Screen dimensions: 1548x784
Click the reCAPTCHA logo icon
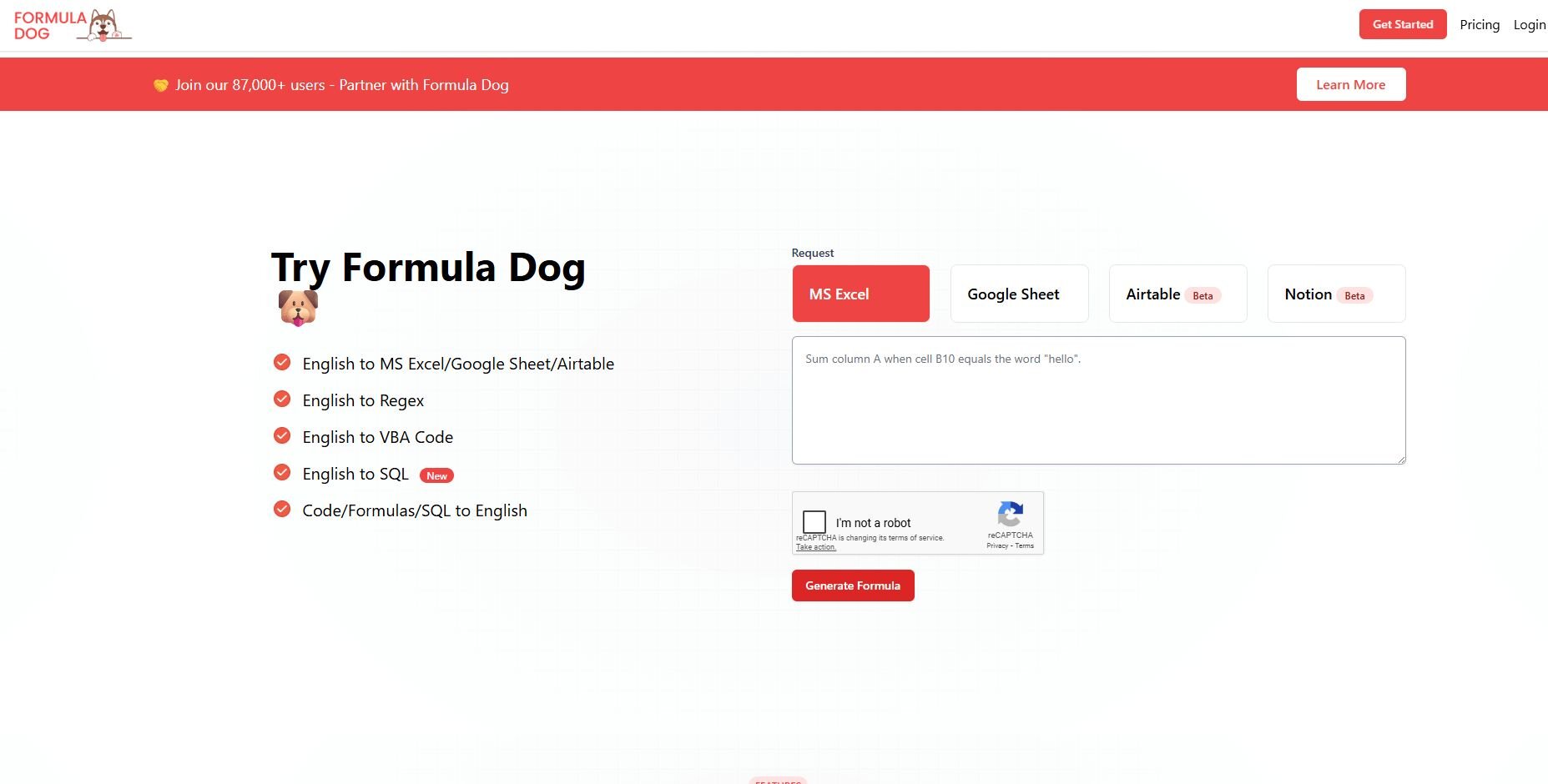[x=1010, y=514]
